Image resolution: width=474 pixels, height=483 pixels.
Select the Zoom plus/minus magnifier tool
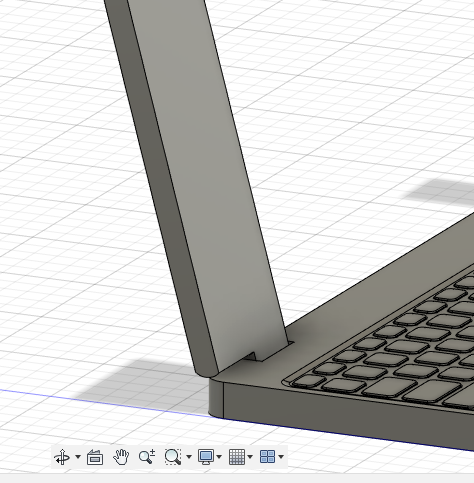click(147, 457)
